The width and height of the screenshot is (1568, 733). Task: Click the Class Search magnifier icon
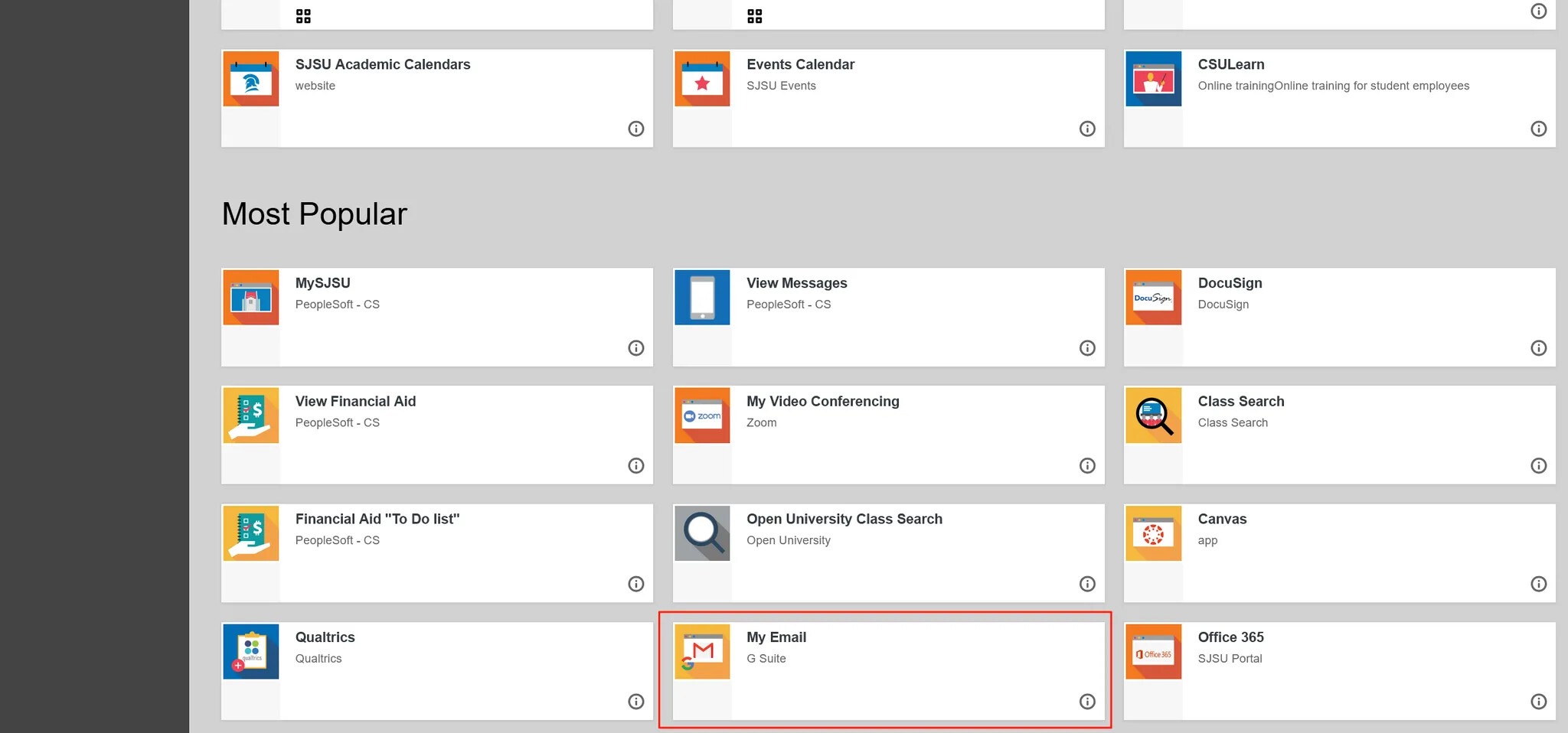point(1153,415)
